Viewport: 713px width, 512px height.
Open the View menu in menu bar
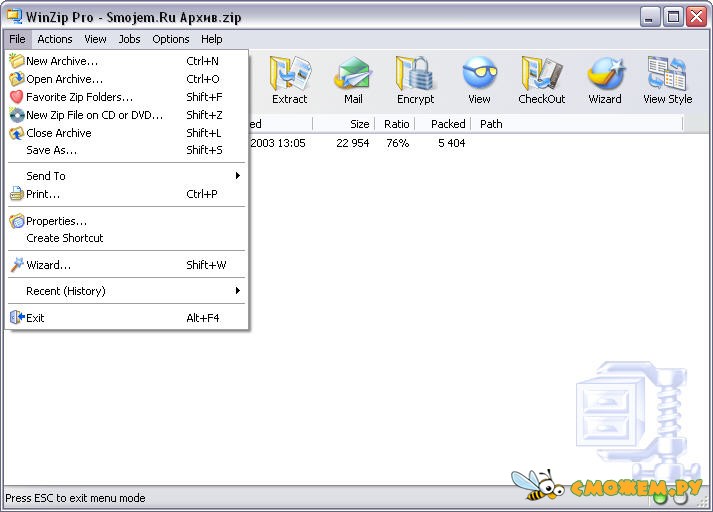(x=95, y=39)
